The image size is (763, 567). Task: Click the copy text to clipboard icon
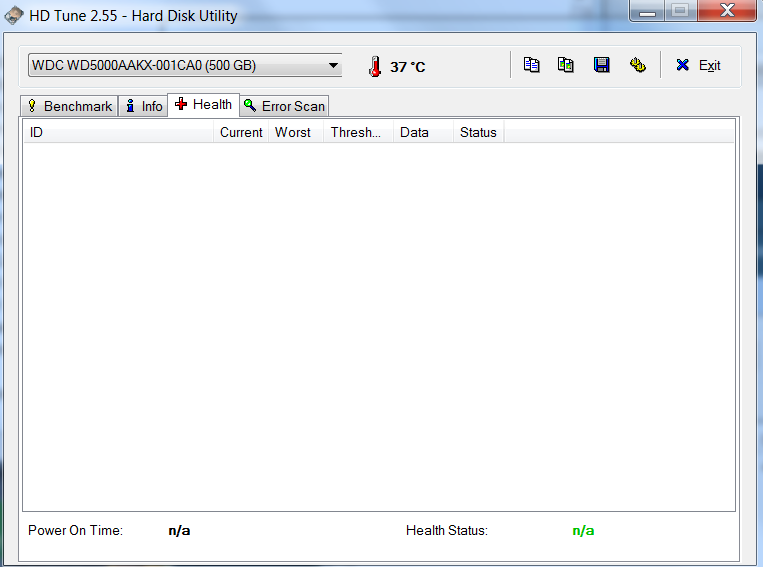pyautogui.click(x=532, y=65)
